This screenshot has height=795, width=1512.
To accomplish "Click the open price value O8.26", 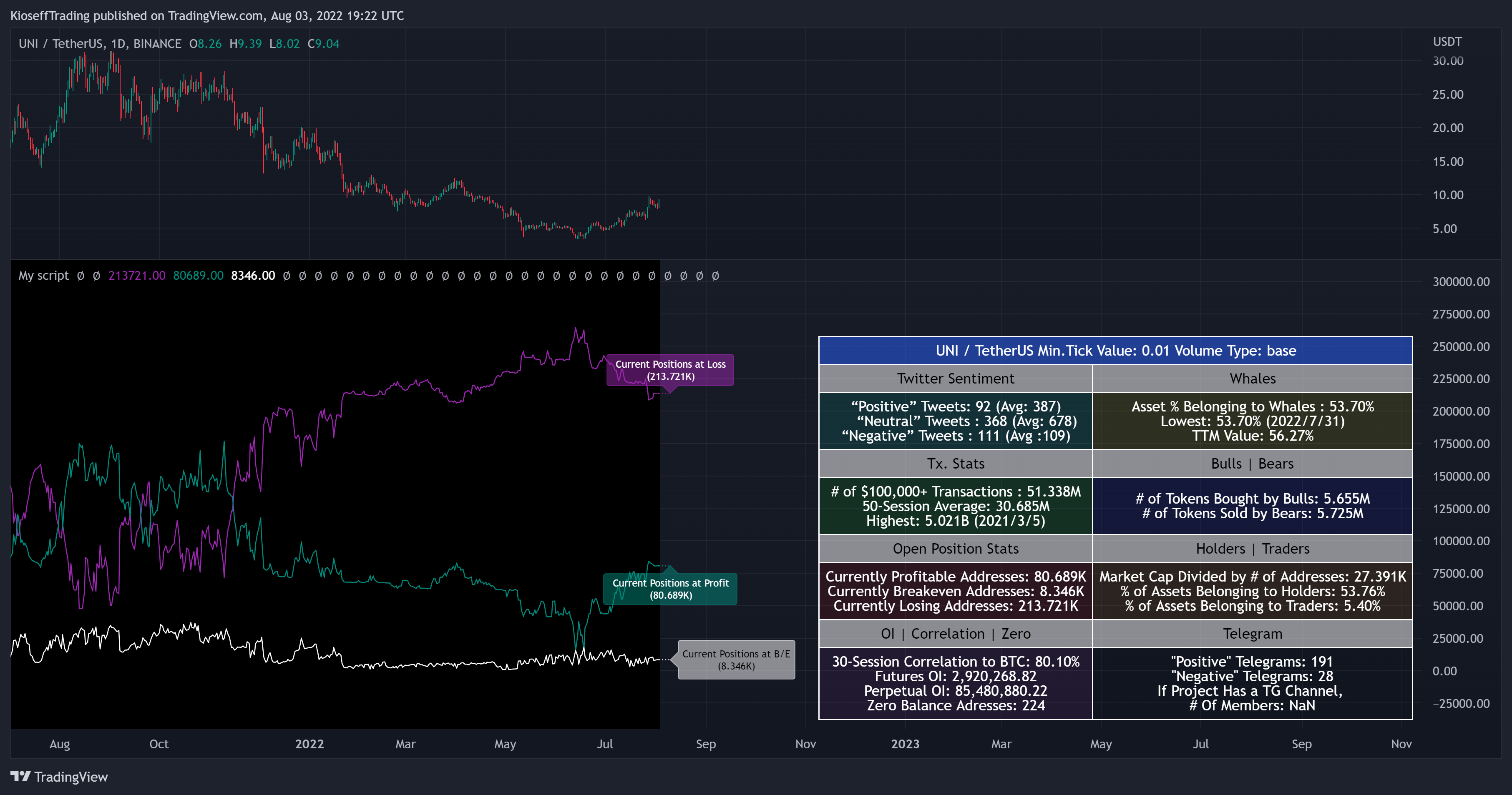I will [x=206, y=43].
